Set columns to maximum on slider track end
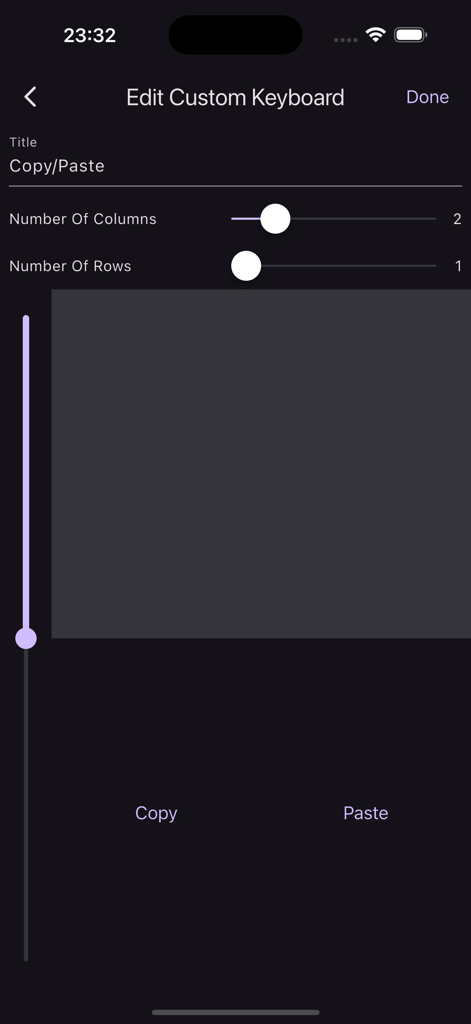Screen dimensions: 471x1024 coord(434,219)
